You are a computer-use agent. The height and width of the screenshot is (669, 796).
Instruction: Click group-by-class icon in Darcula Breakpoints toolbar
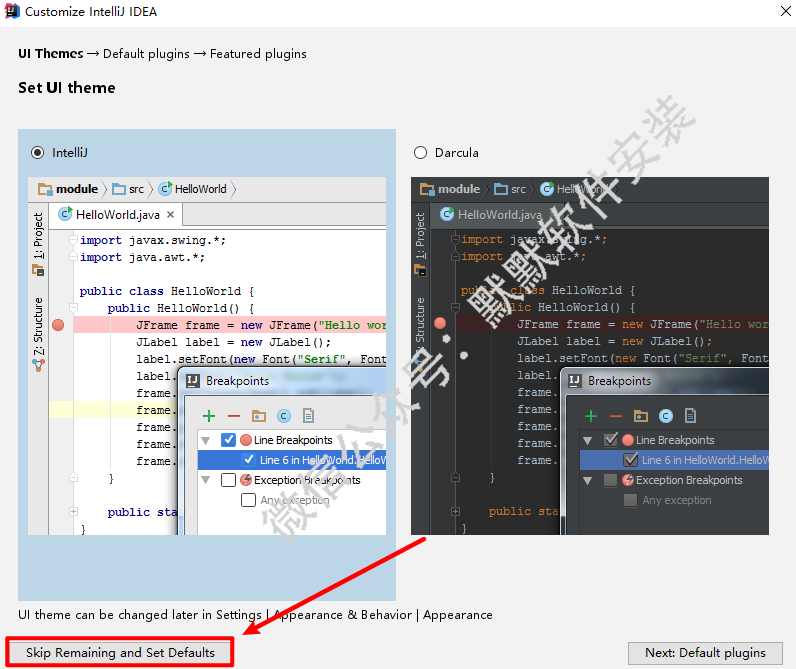click(x=666, y=416)
